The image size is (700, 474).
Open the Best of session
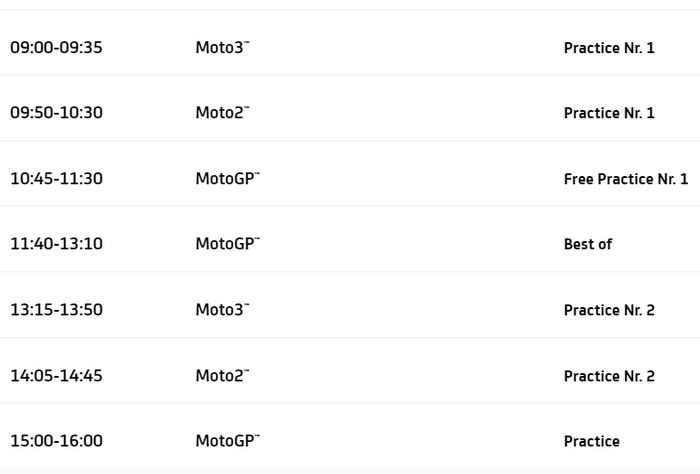(588, 244)
